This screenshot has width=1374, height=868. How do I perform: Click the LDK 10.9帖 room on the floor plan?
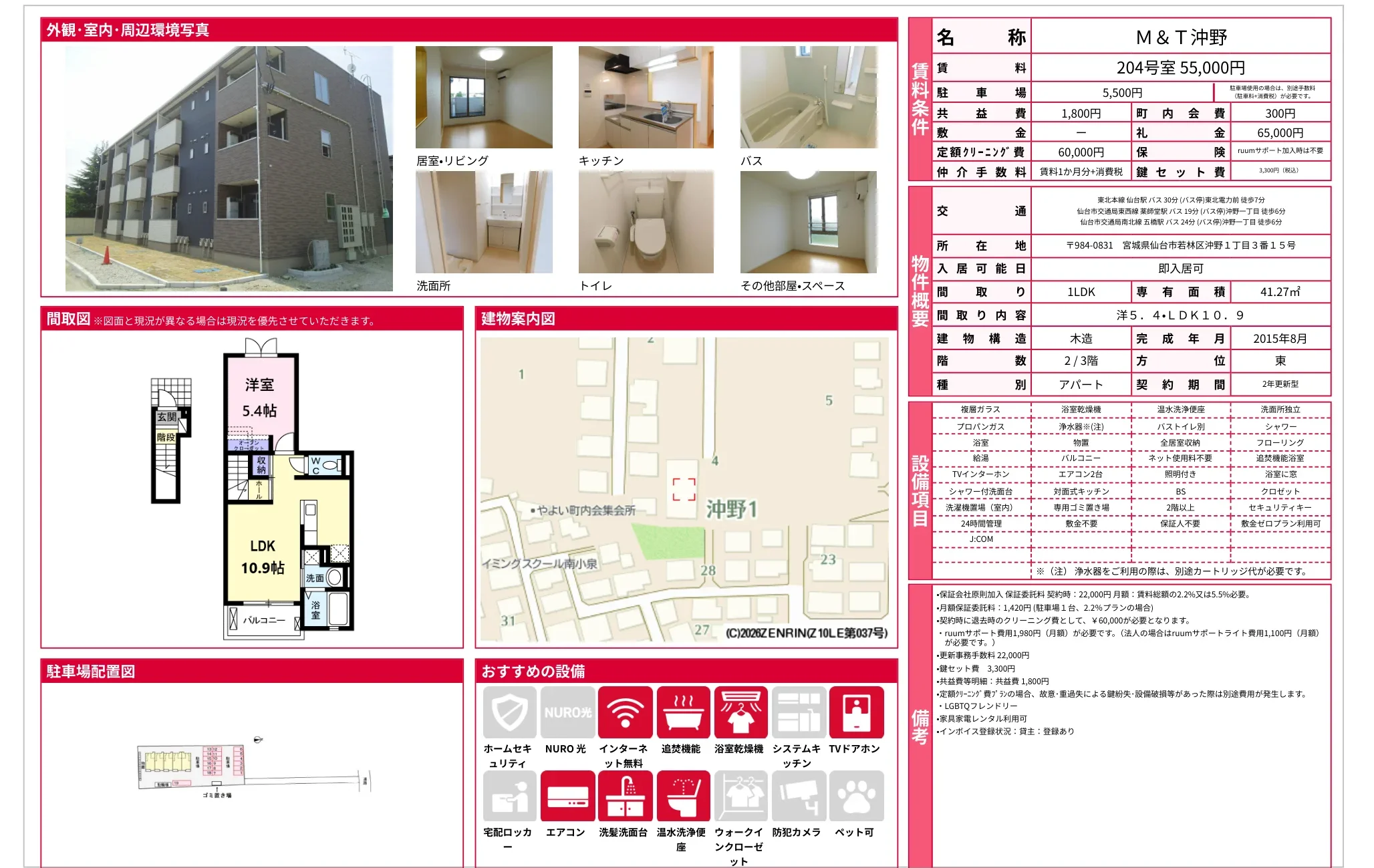pyautogui.click(x=263, y=557)
